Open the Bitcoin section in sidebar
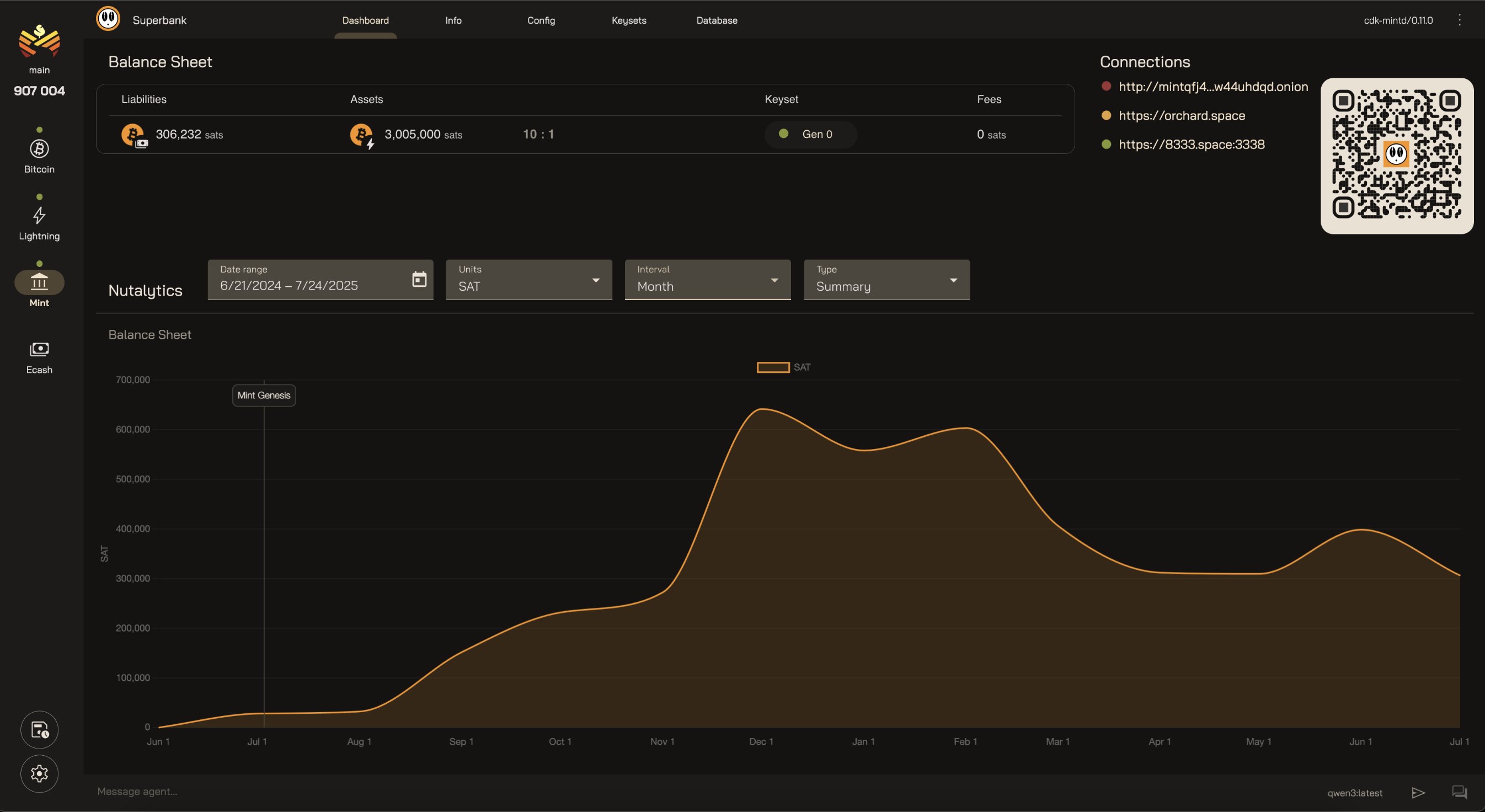The width and height of the screenshot is (1485, 812). coord(39,156)
